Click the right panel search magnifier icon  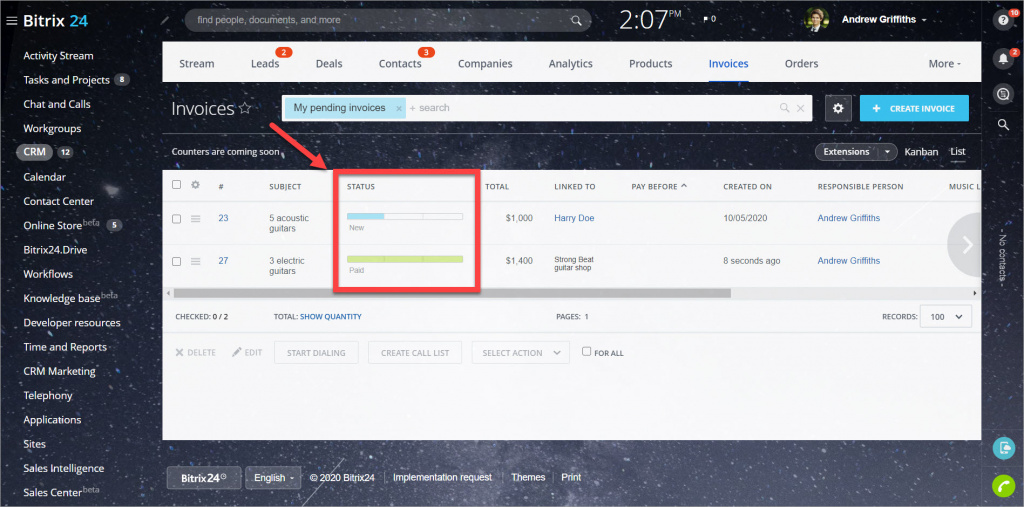tap(1004, 124)
